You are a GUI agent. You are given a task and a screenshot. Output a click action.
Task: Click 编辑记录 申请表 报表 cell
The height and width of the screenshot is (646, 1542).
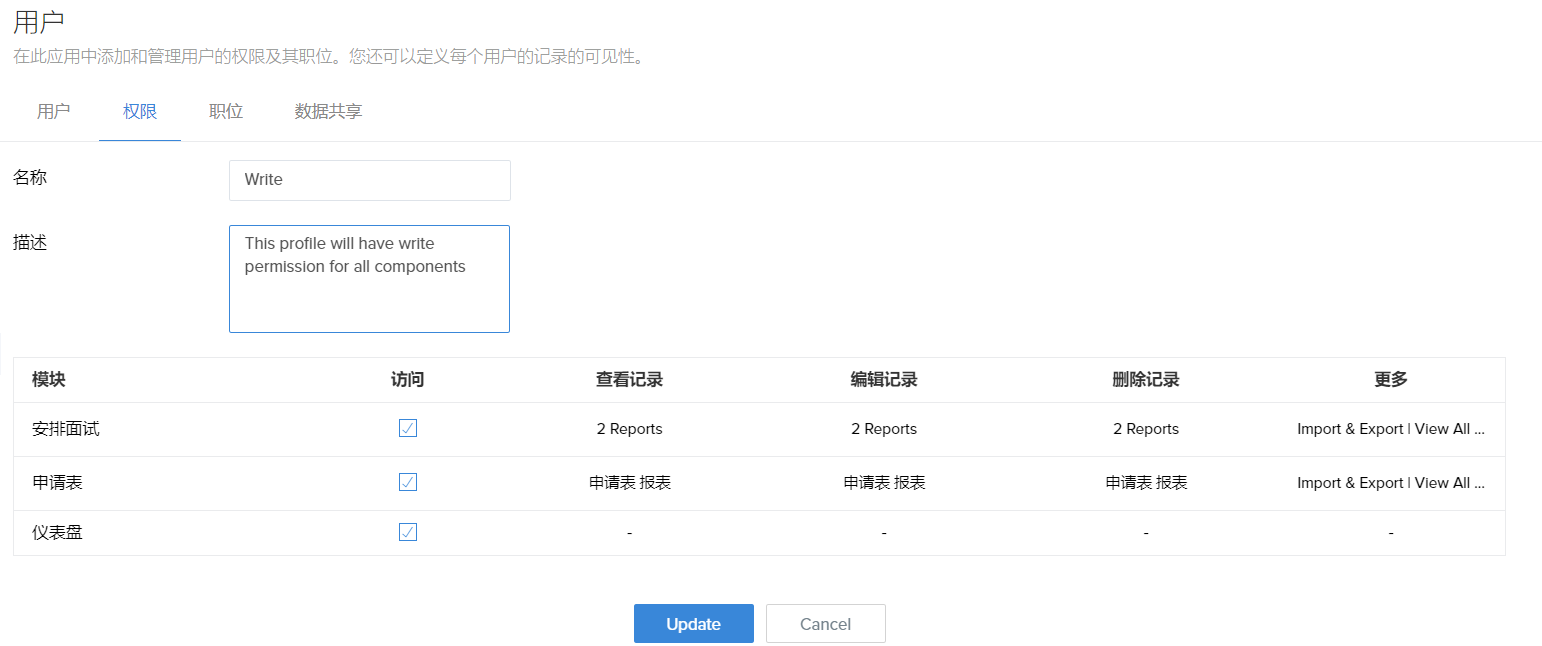[x=884, y=483]
